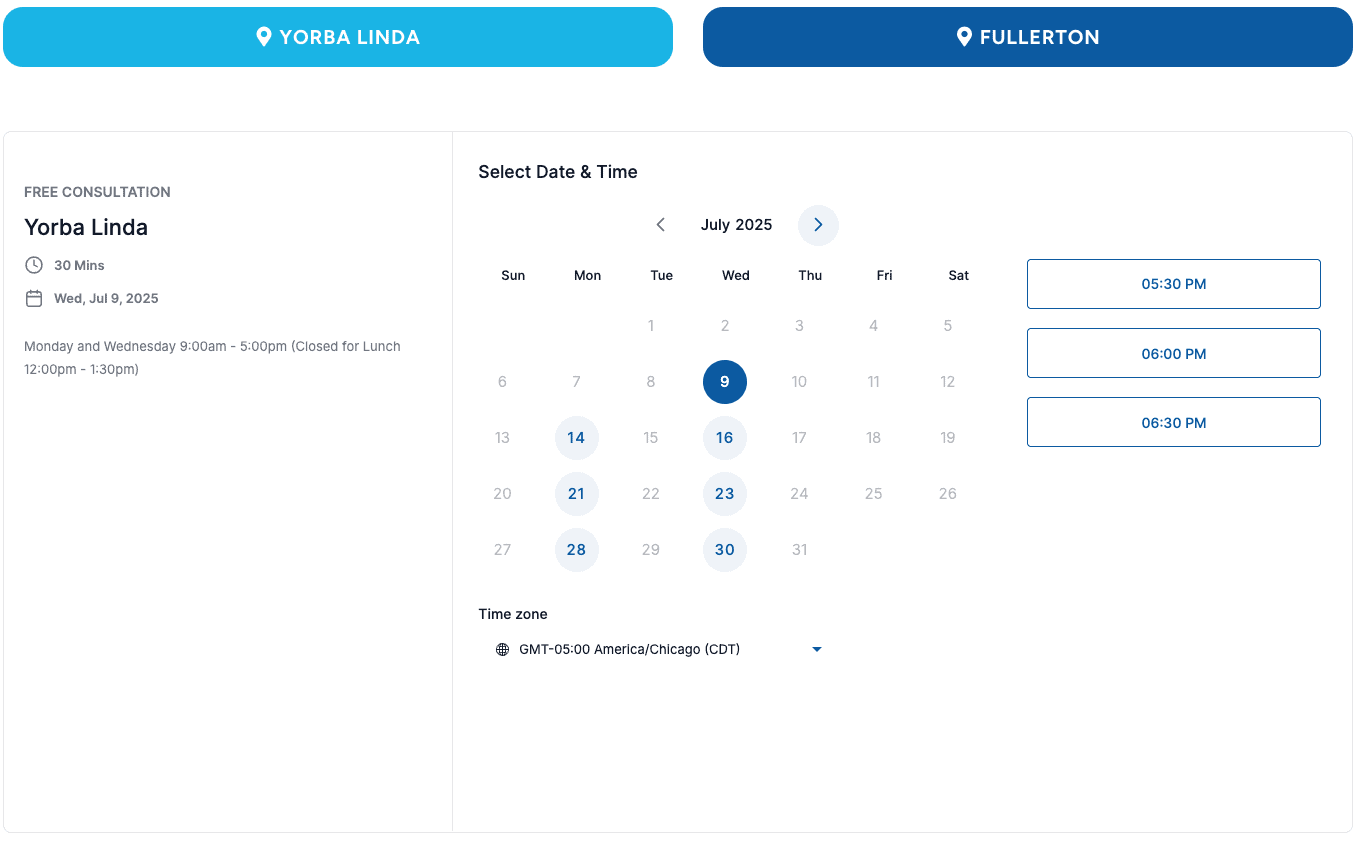Switch to the Yorba Linda location

338,37
